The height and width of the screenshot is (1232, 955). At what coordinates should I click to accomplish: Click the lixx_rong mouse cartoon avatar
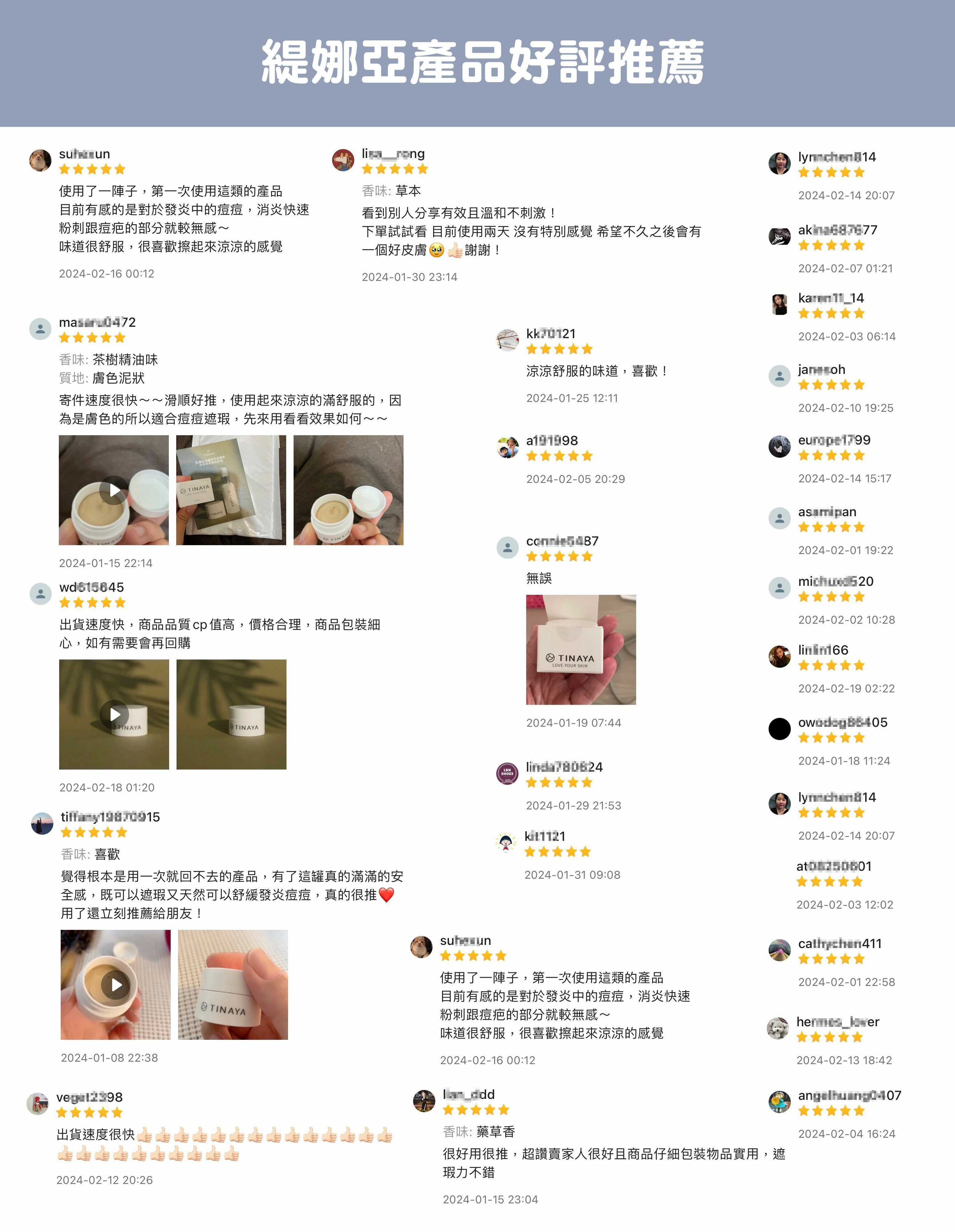343,160
